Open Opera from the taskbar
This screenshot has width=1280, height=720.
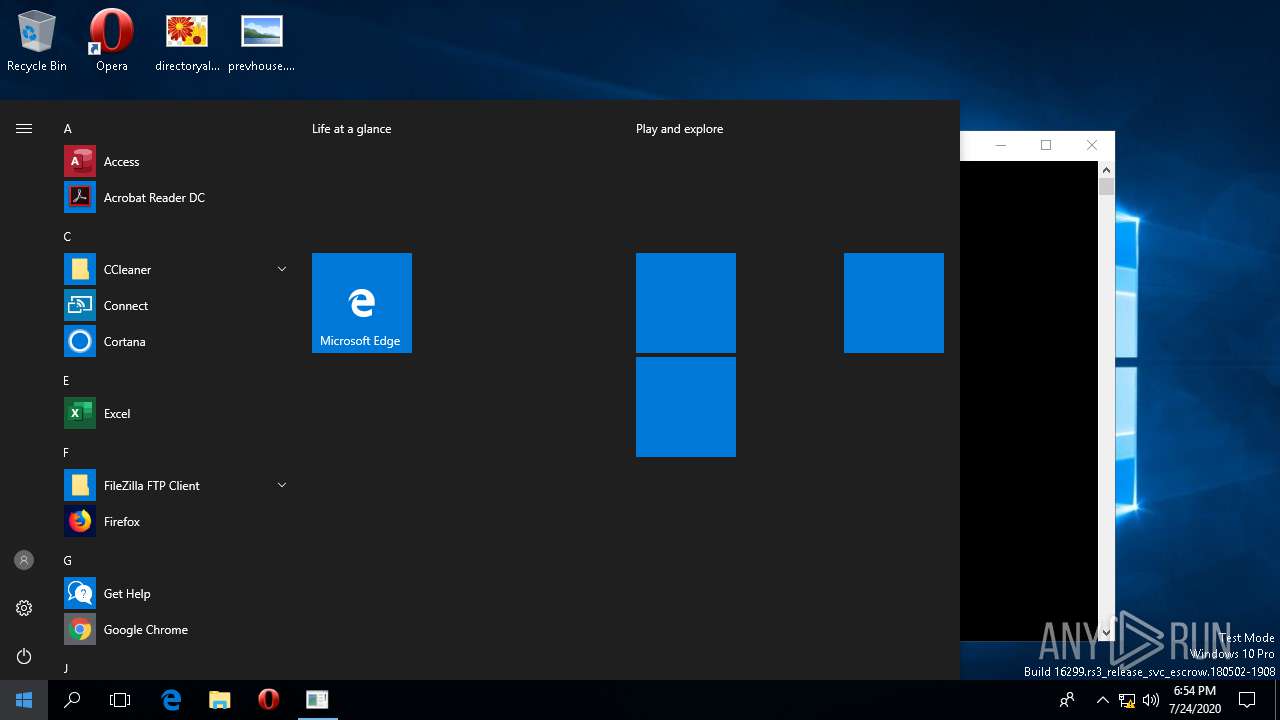point(268,700)
